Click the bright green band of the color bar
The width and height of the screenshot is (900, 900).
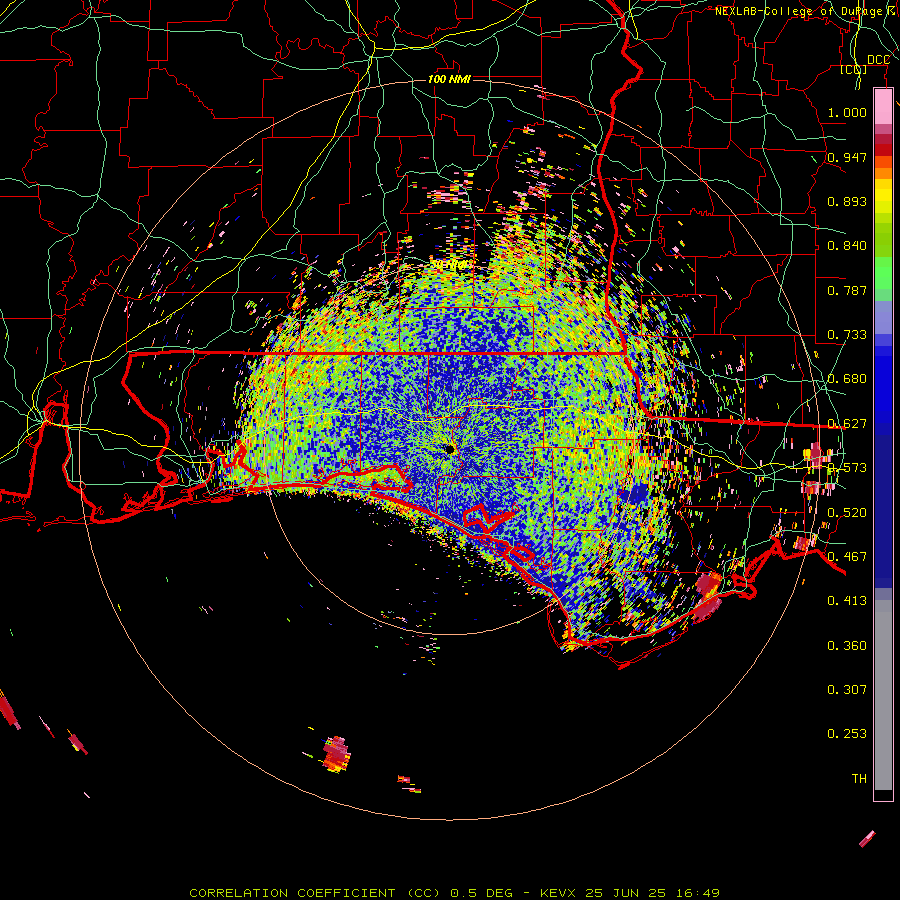click(x=883, y=273)
